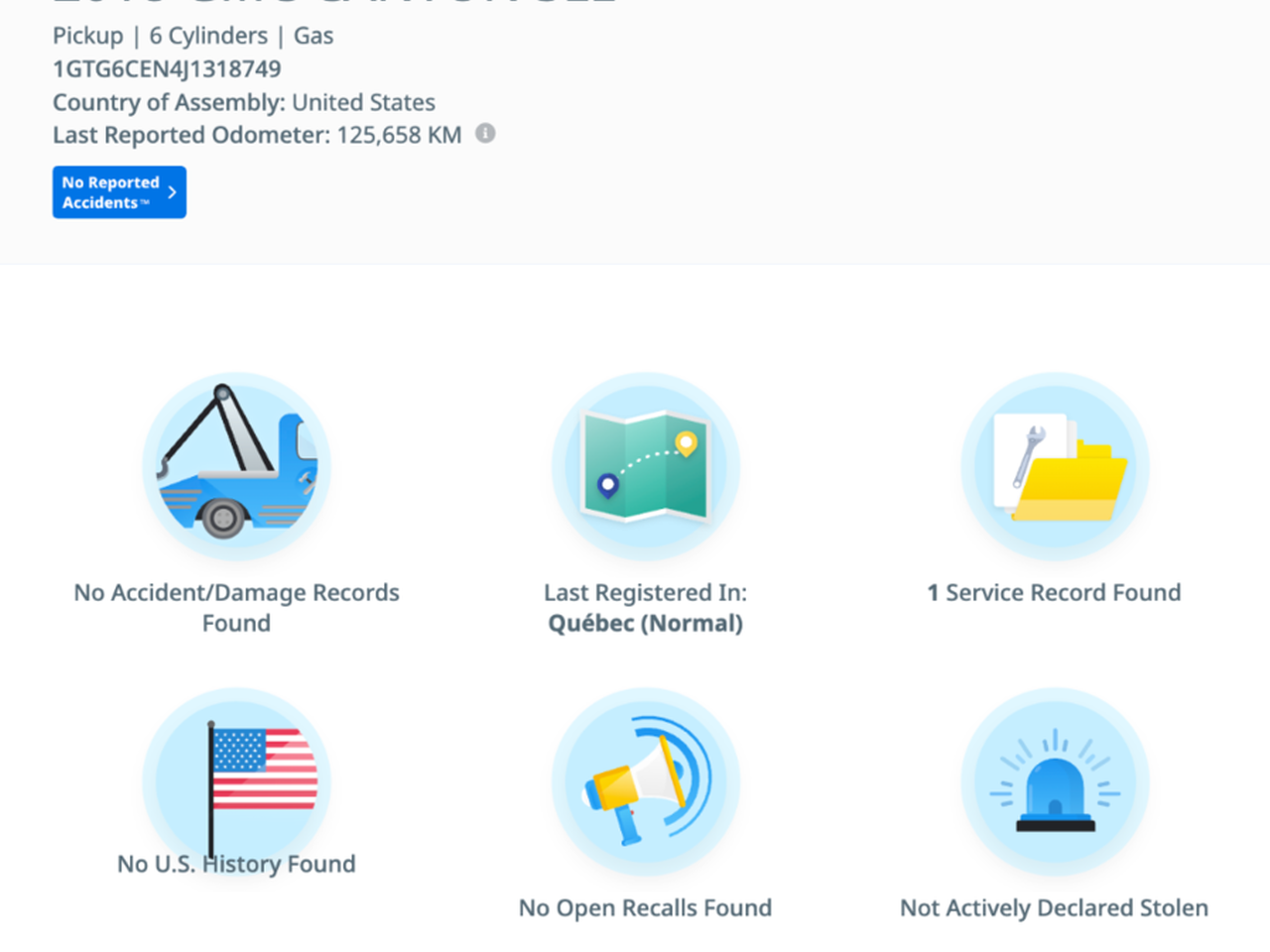
Task: Click the Pickup 6 Cylinders Gas line
Action: (192, 36)
